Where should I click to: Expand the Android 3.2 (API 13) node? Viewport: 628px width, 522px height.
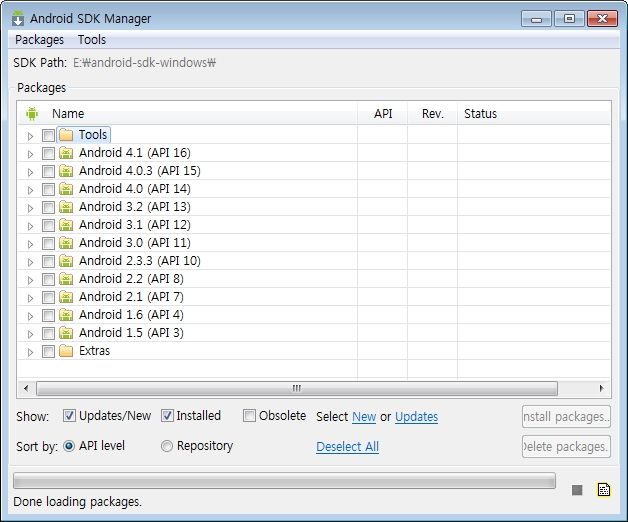[30, 208]
